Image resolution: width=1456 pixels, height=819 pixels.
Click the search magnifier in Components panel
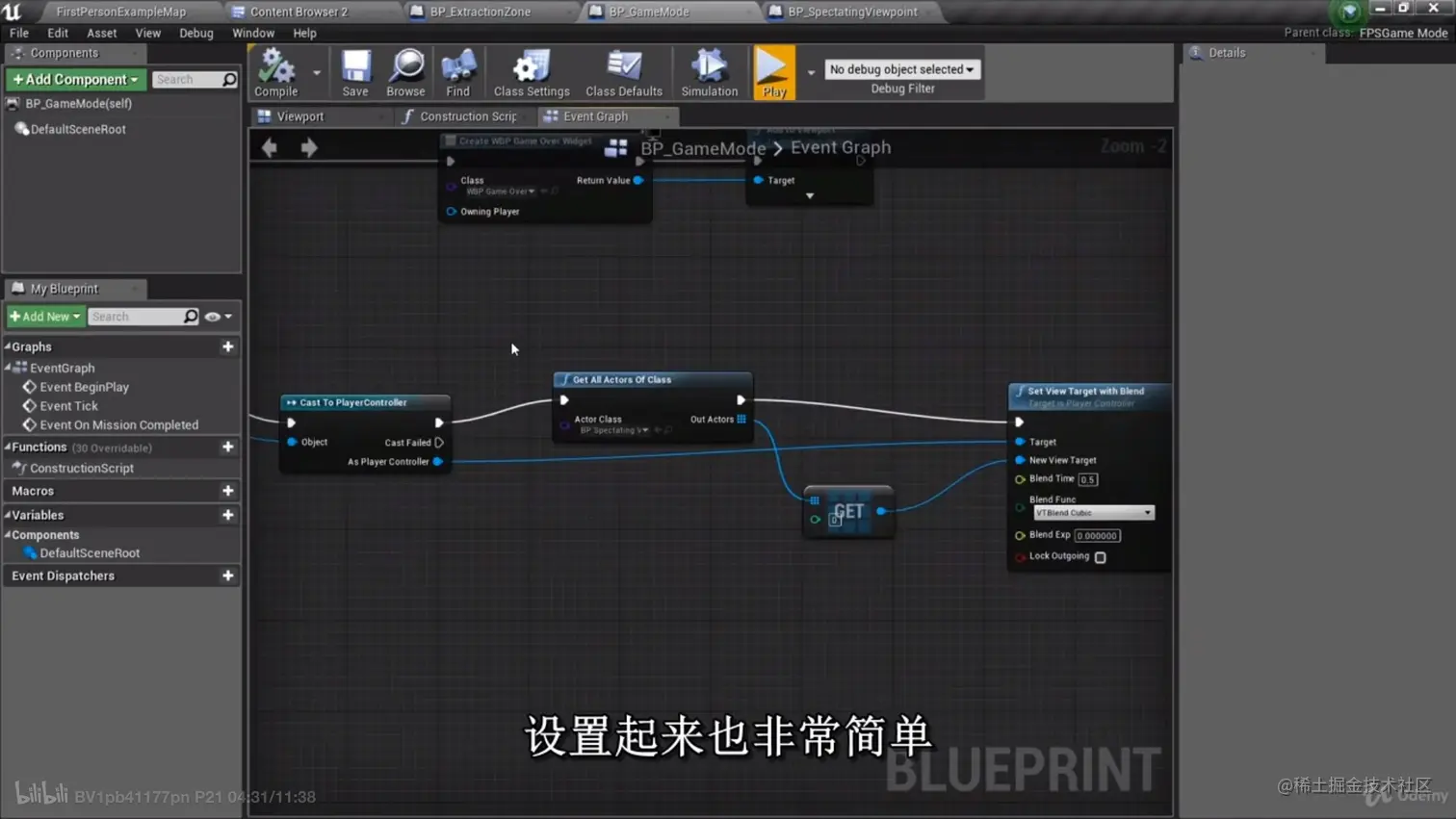click(229, 80)
